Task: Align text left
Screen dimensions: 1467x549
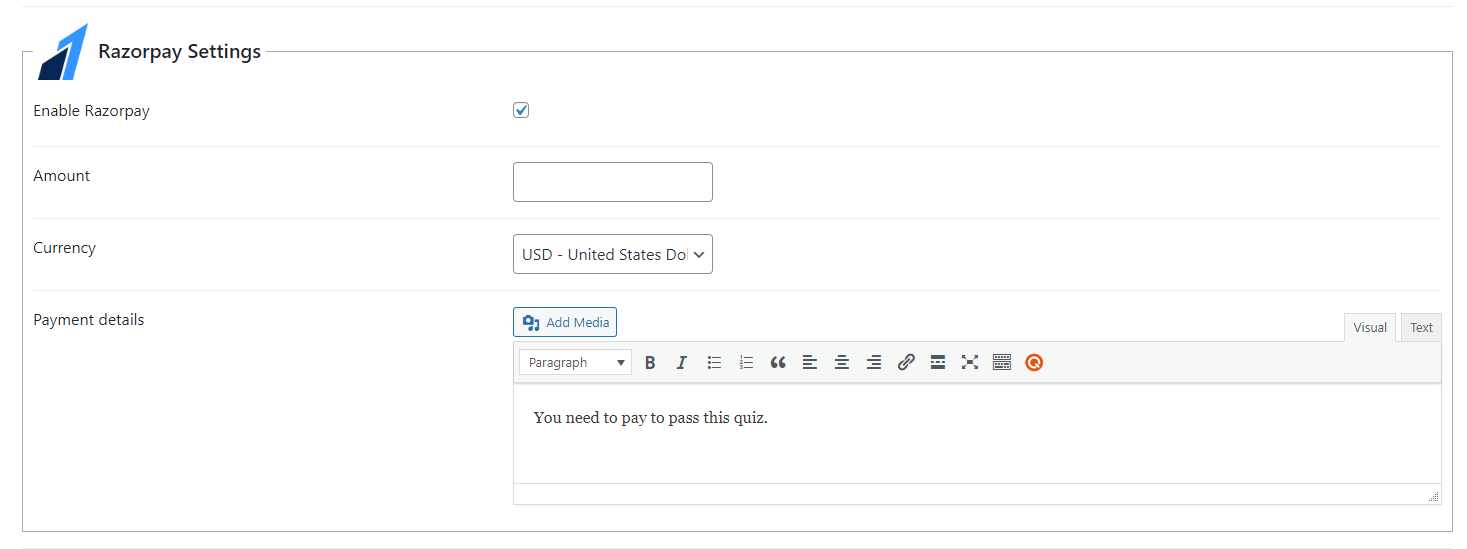Action: (810, 362)
